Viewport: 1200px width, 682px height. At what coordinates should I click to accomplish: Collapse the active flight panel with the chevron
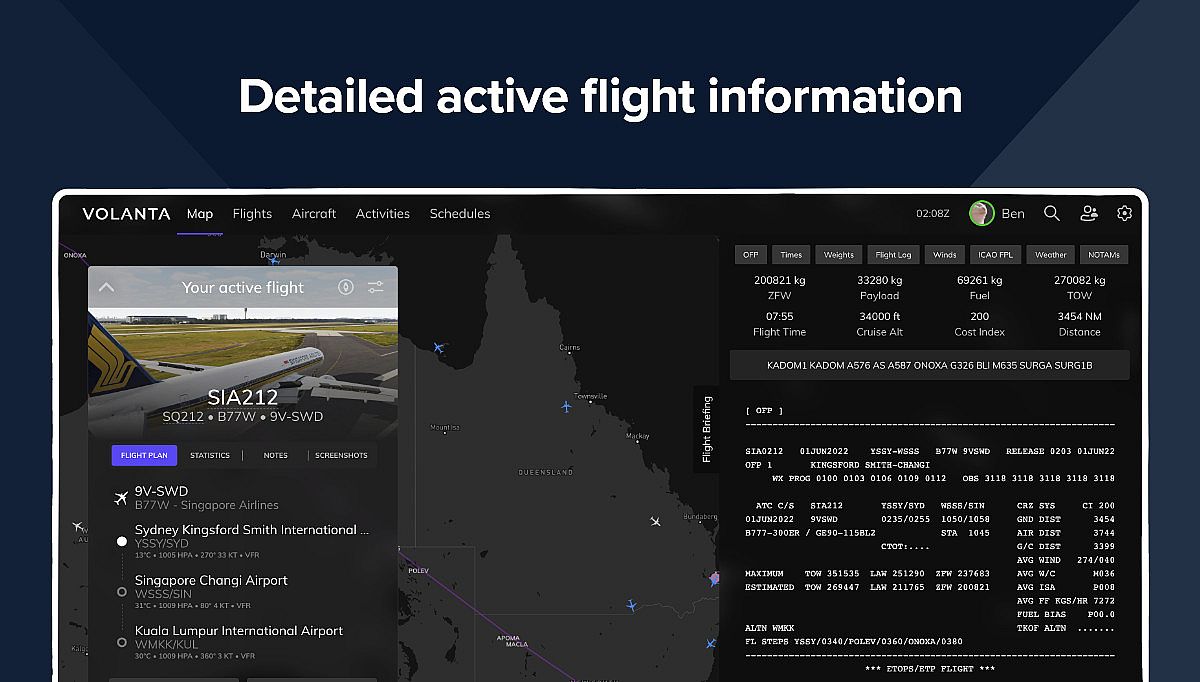tap(107, 287)
